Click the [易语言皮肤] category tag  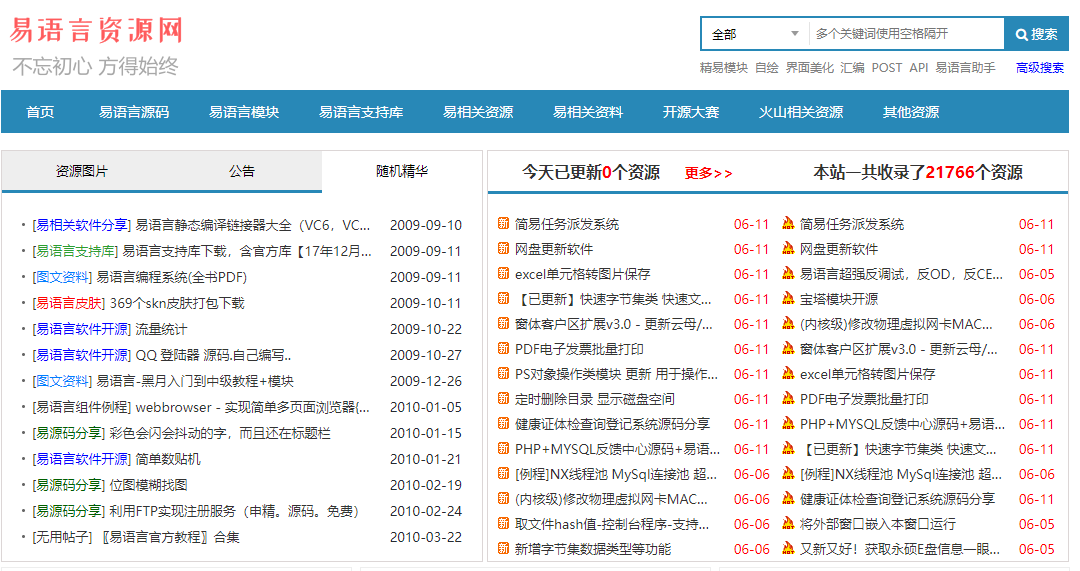(68, 303)
